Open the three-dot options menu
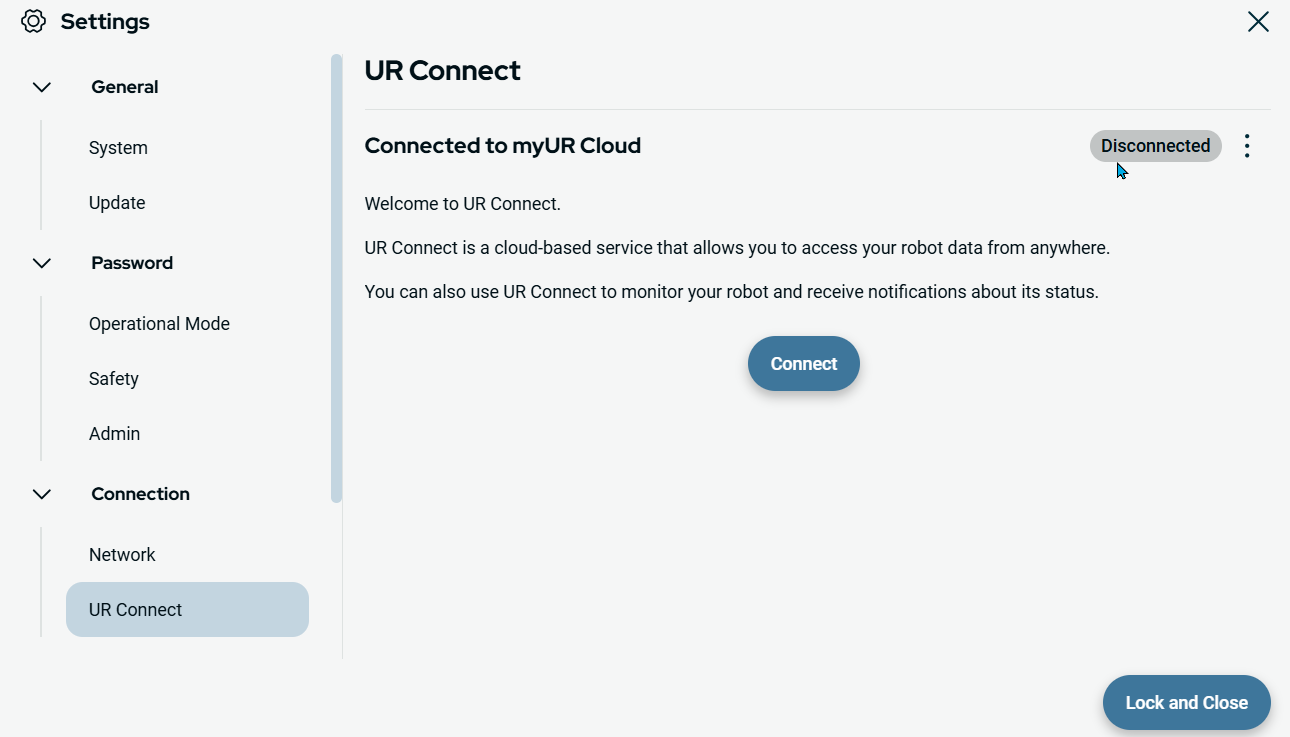This screenshot has height=737, width=1290. pos(1246,146)
